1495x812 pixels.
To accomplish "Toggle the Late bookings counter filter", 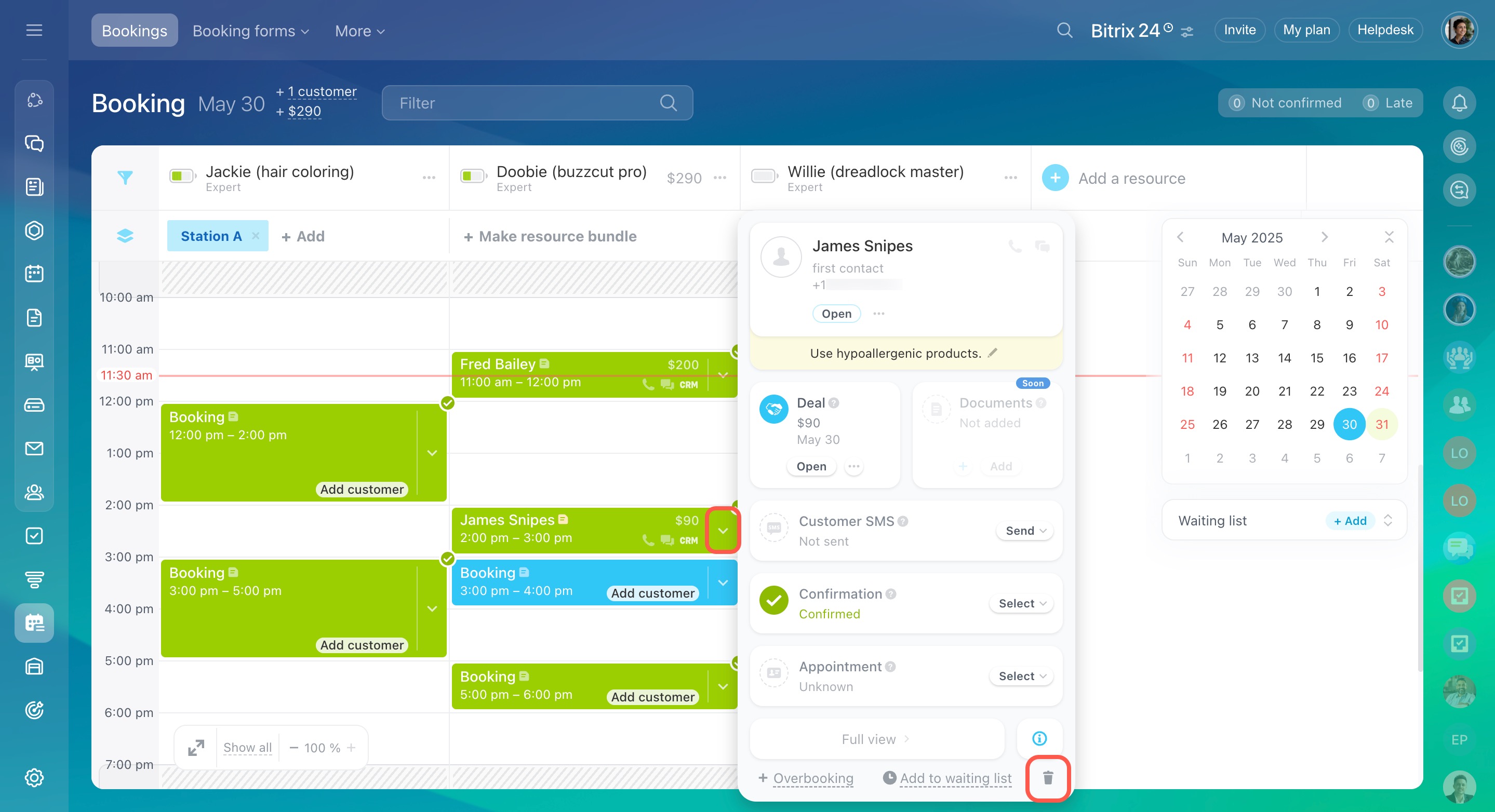I will tap(1389, 103).
